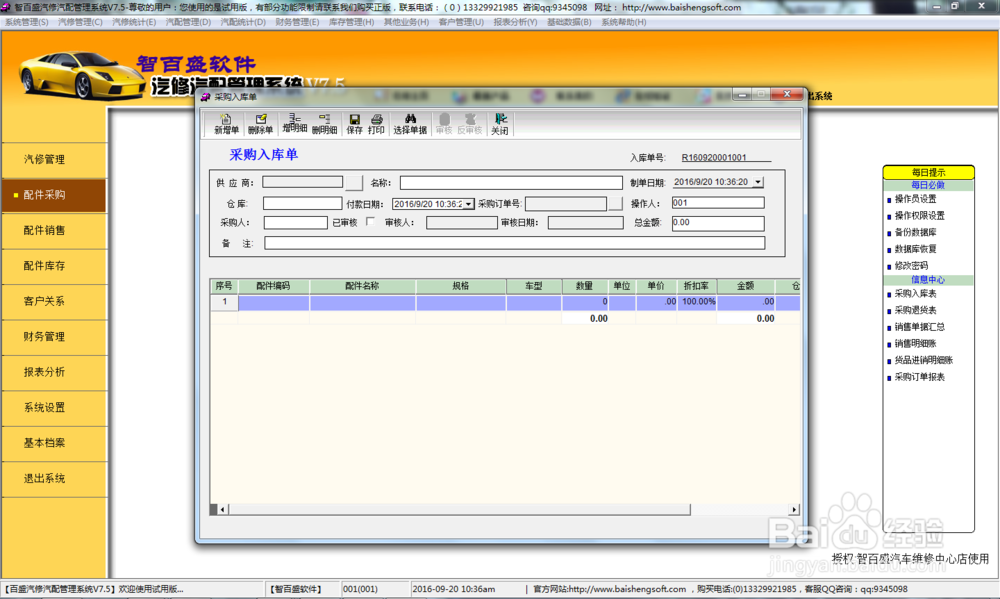Viewport: 1000px width, 599px height.
Task: Click the grid's horizontal scrollbar right arrow
Action: pos(794,509)
